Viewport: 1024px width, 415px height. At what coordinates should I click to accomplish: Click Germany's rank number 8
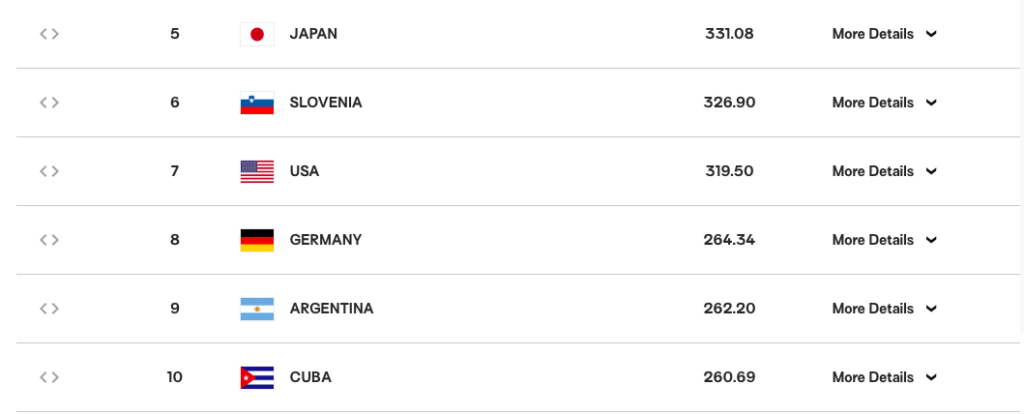click(x=174, y=240)
